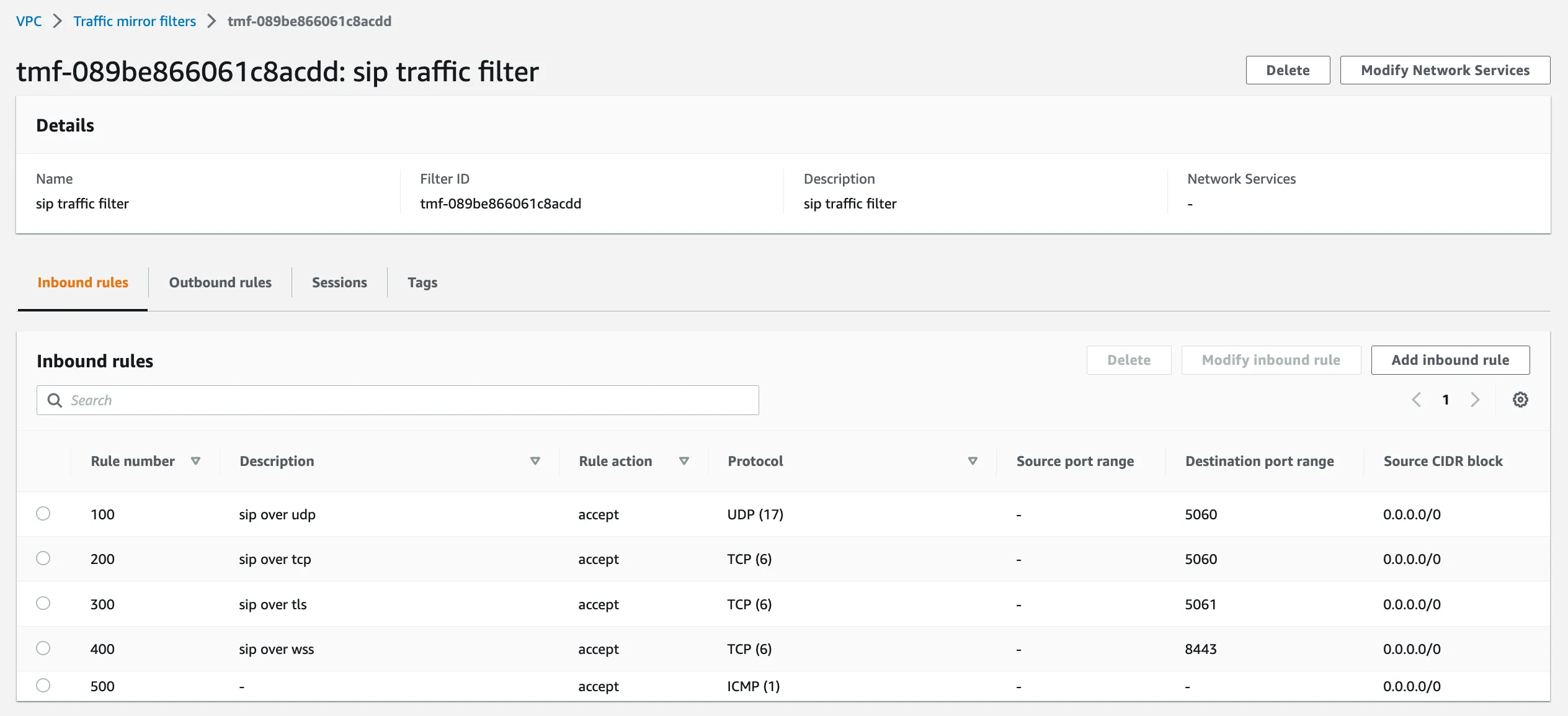Switch to Outbound rules tab
Image resolution: width=1568 pixels, height=716 pixels.
220,282
